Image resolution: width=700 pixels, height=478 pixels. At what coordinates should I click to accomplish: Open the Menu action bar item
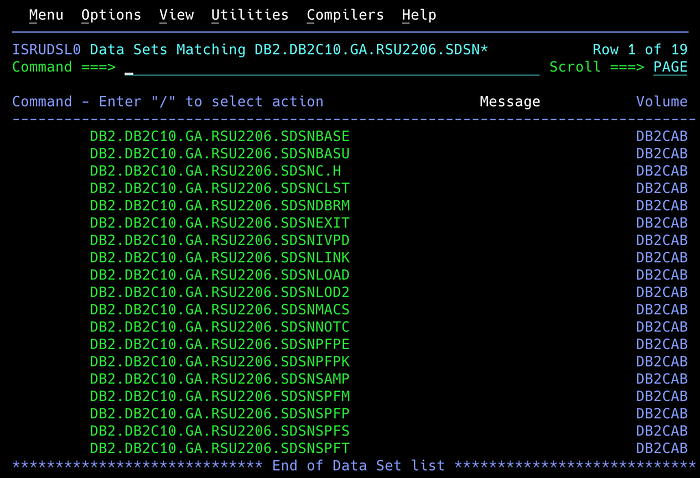pos(46,15)
